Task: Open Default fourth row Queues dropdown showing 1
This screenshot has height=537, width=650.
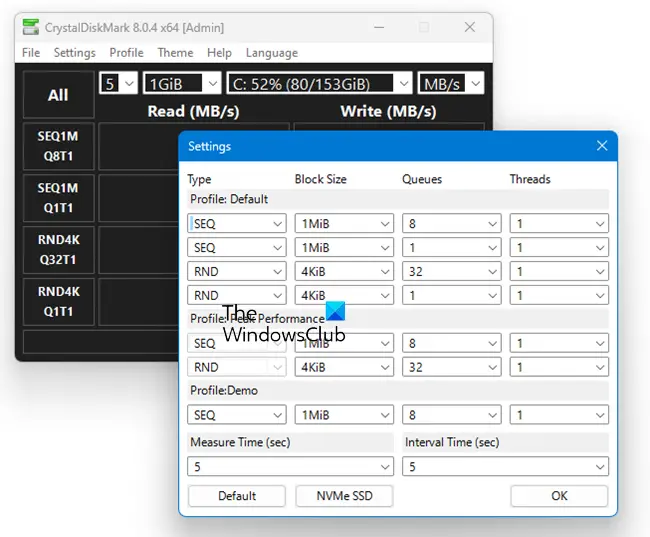Action: click(x=452, y=295)
